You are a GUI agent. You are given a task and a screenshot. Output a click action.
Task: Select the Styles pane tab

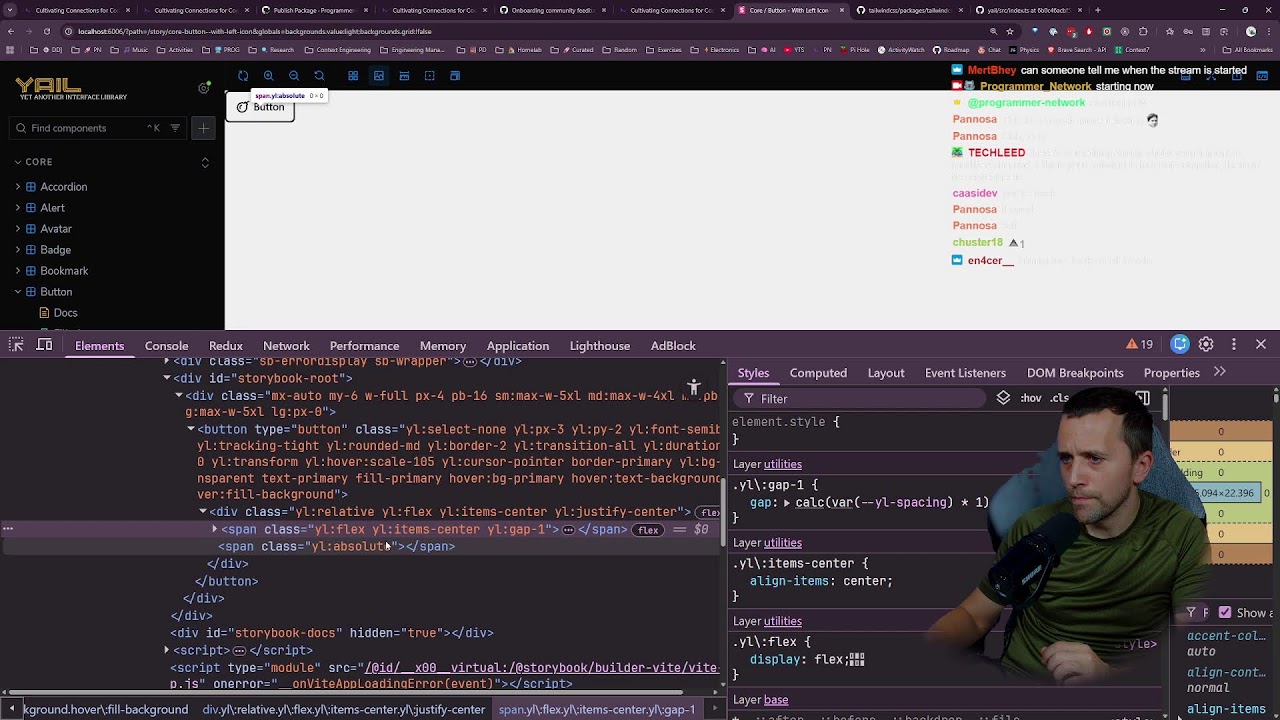753,373
